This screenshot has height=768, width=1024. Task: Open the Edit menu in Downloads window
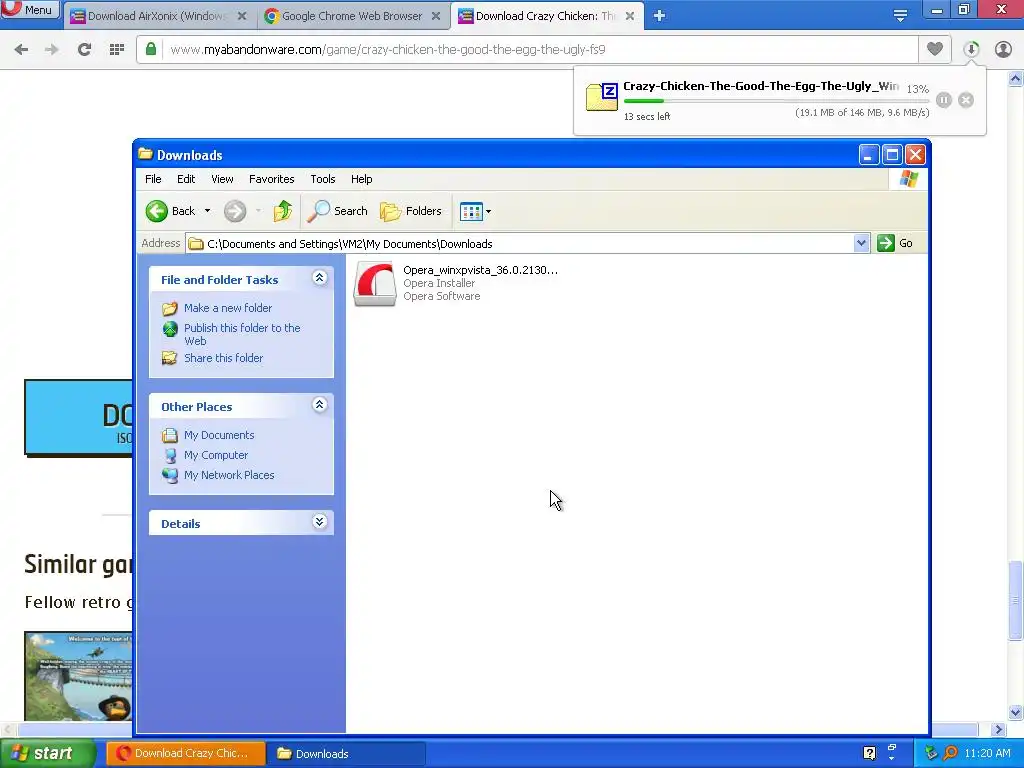186,179
